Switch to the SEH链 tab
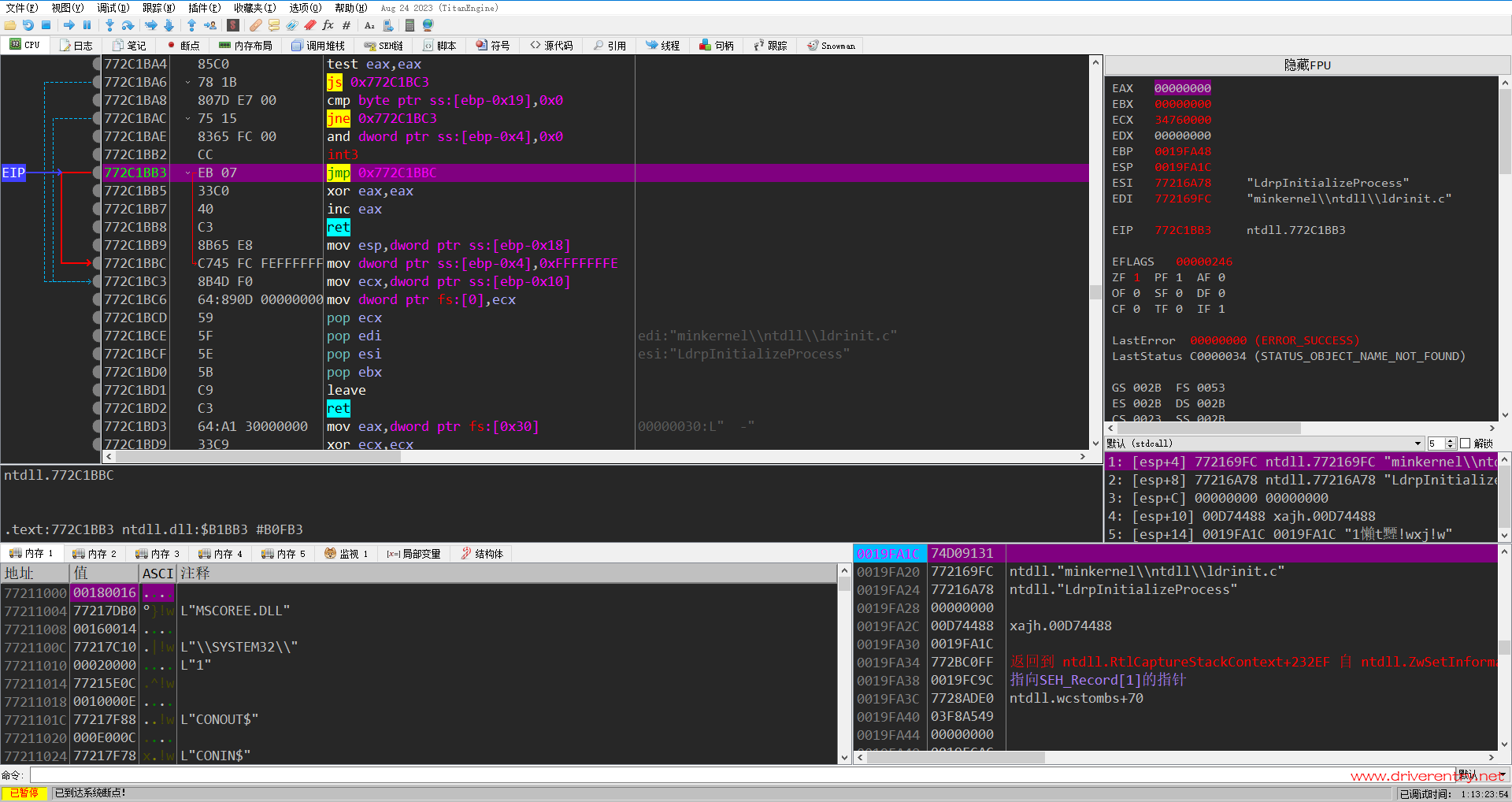Viewport: 1512px width, 802px height. click(384, 46)
